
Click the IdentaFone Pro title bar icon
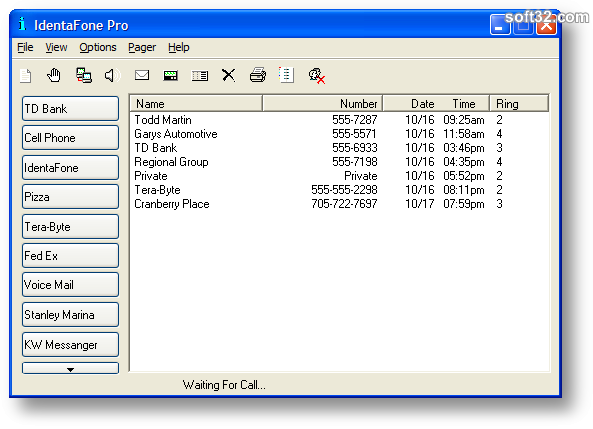(x=22, y=24)
